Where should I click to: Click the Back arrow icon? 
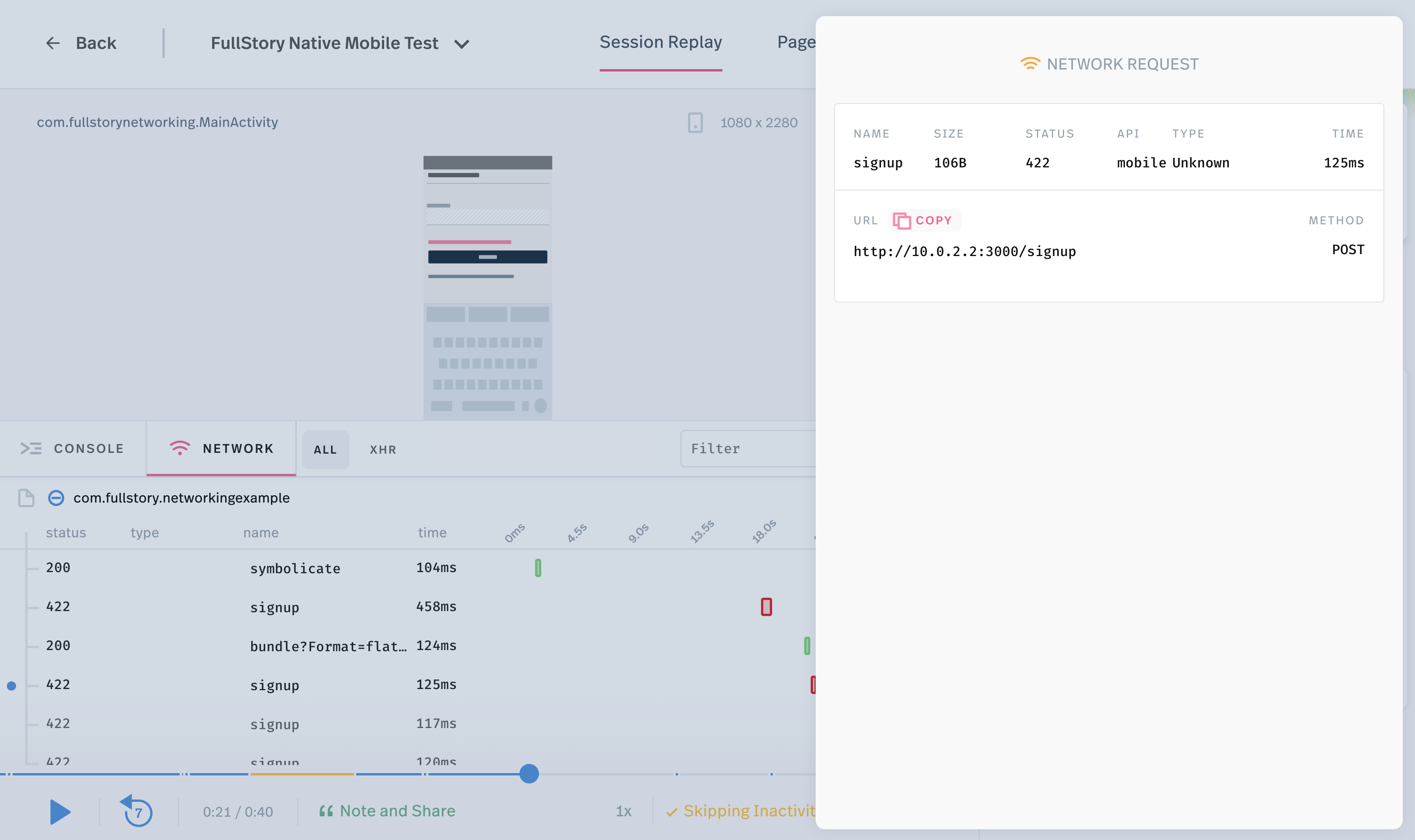[53, 43]
